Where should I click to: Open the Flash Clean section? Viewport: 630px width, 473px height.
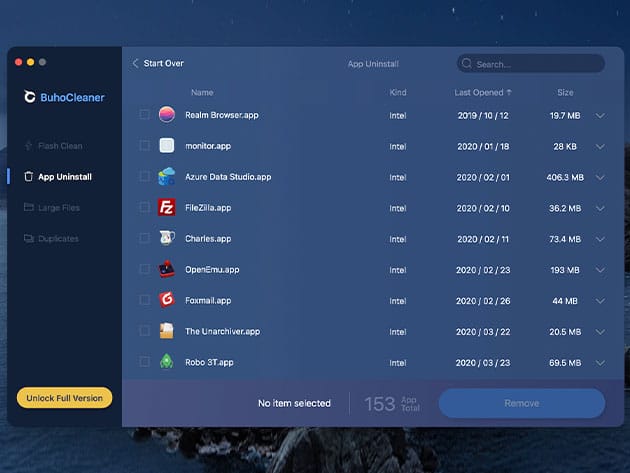coord(59,146)
